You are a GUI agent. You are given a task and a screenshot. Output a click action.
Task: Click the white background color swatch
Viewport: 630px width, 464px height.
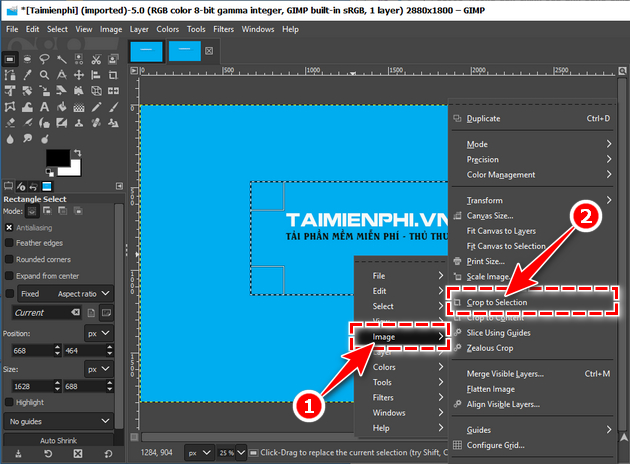pos(76,171)
